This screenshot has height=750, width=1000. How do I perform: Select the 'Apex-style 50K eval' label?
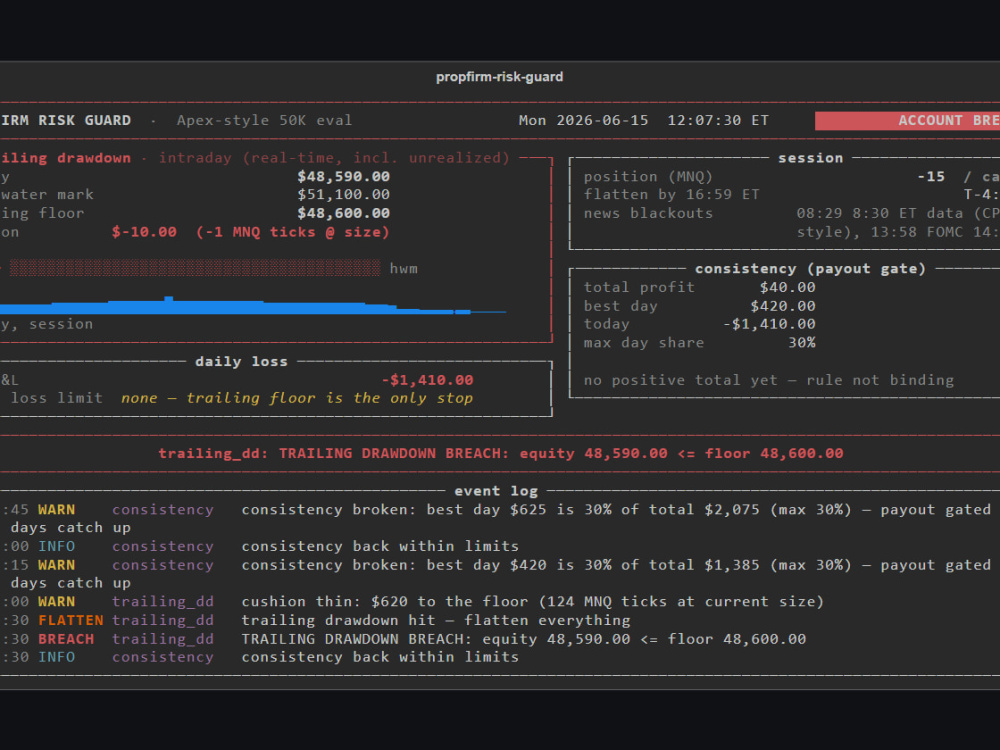coord(264,121)
